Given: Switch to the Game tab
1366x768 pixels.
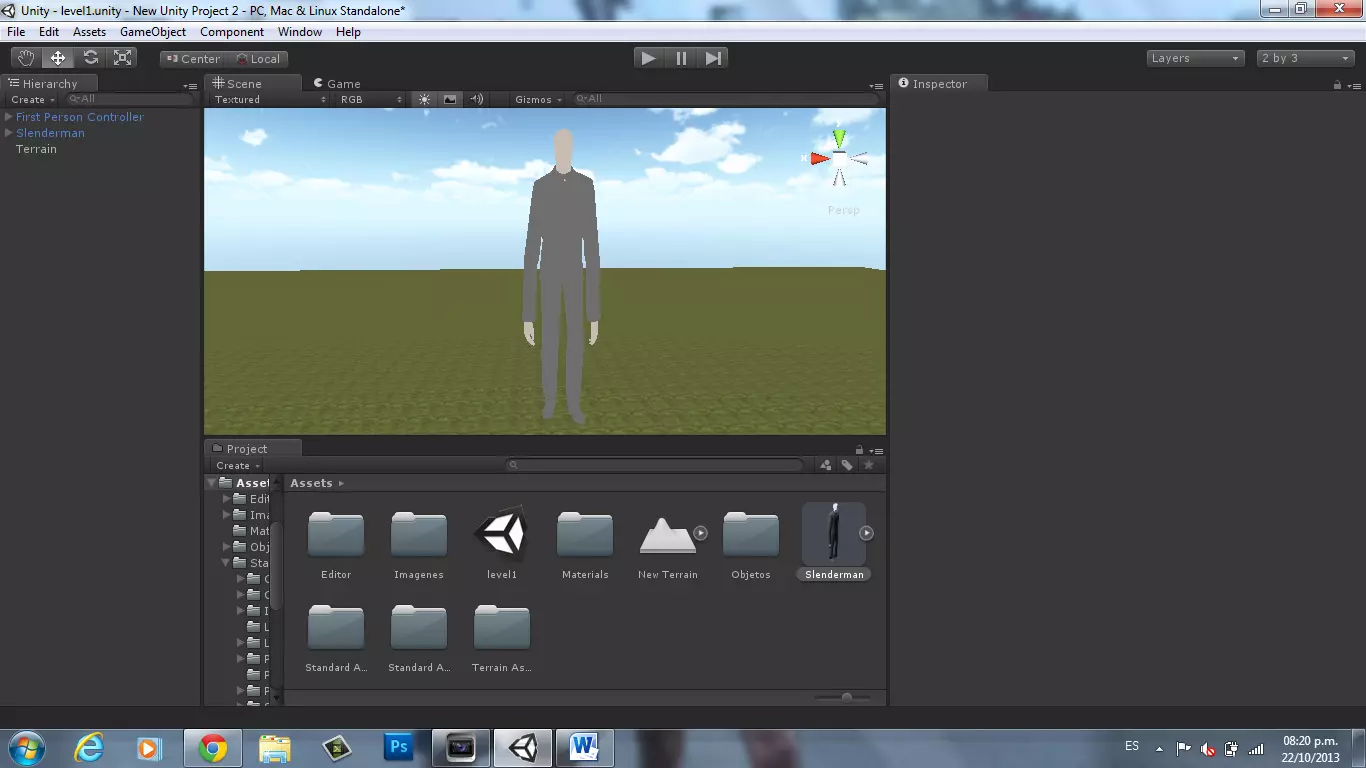Looking at the screenshot, I should coord(336,84).
